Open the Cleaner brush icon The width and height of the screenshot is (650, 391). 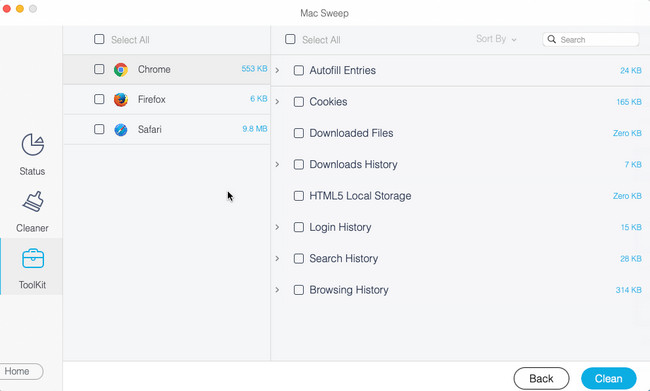[x=33, y=202]
